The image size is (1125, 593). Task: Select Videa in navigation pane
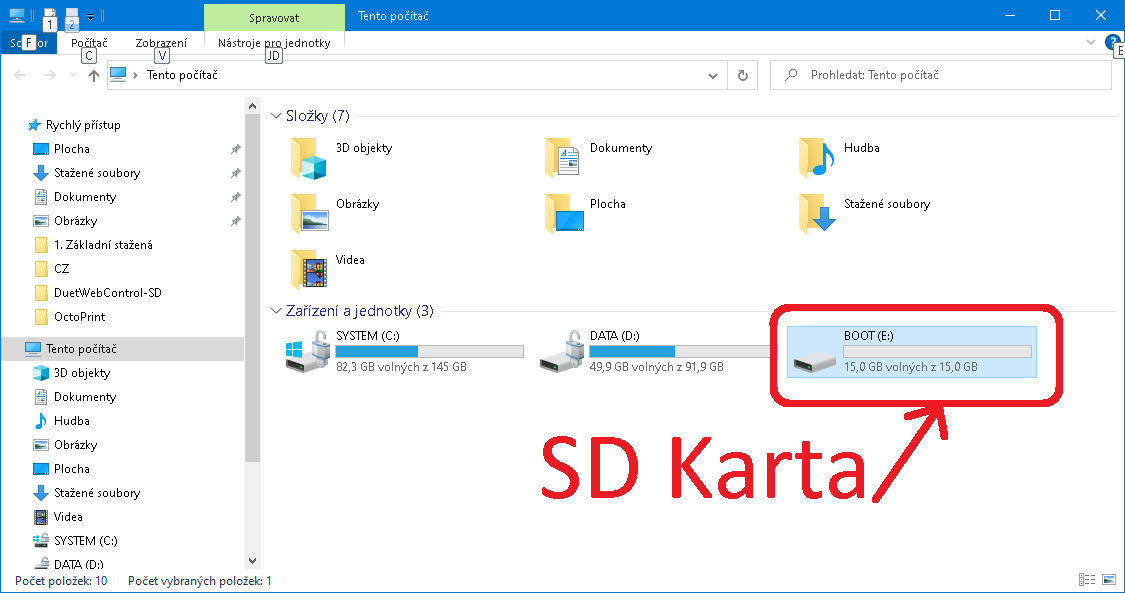pos(58,517)
